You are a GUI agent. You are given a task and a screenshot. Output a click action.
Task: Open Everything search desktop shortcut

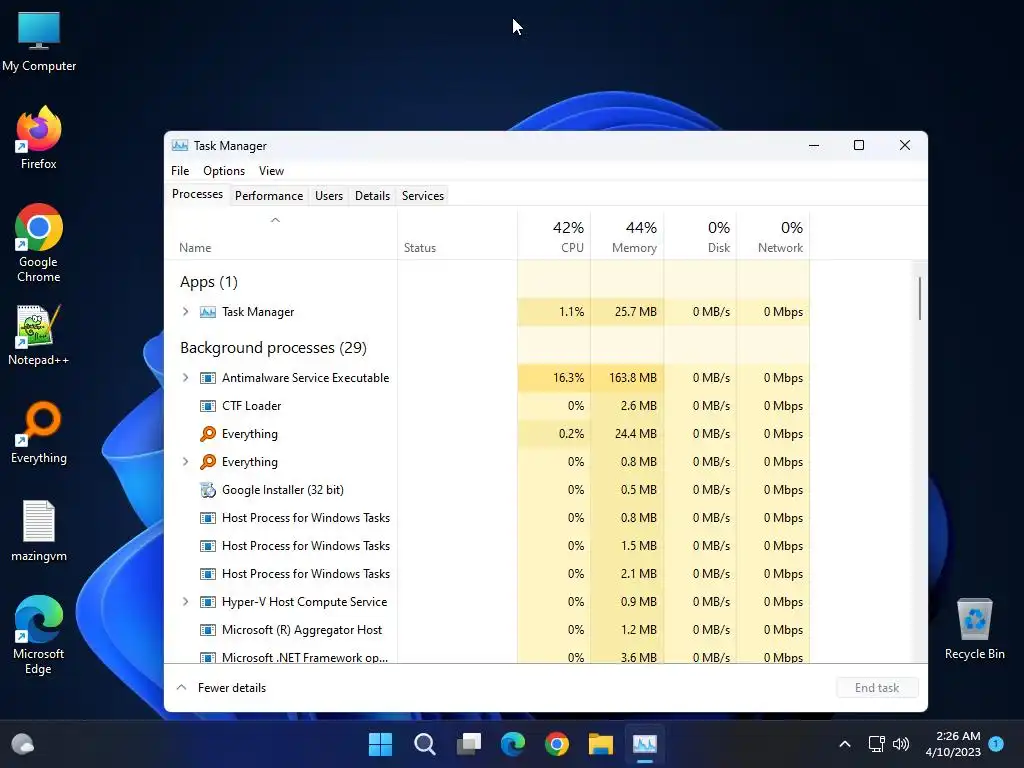point(39,432)
